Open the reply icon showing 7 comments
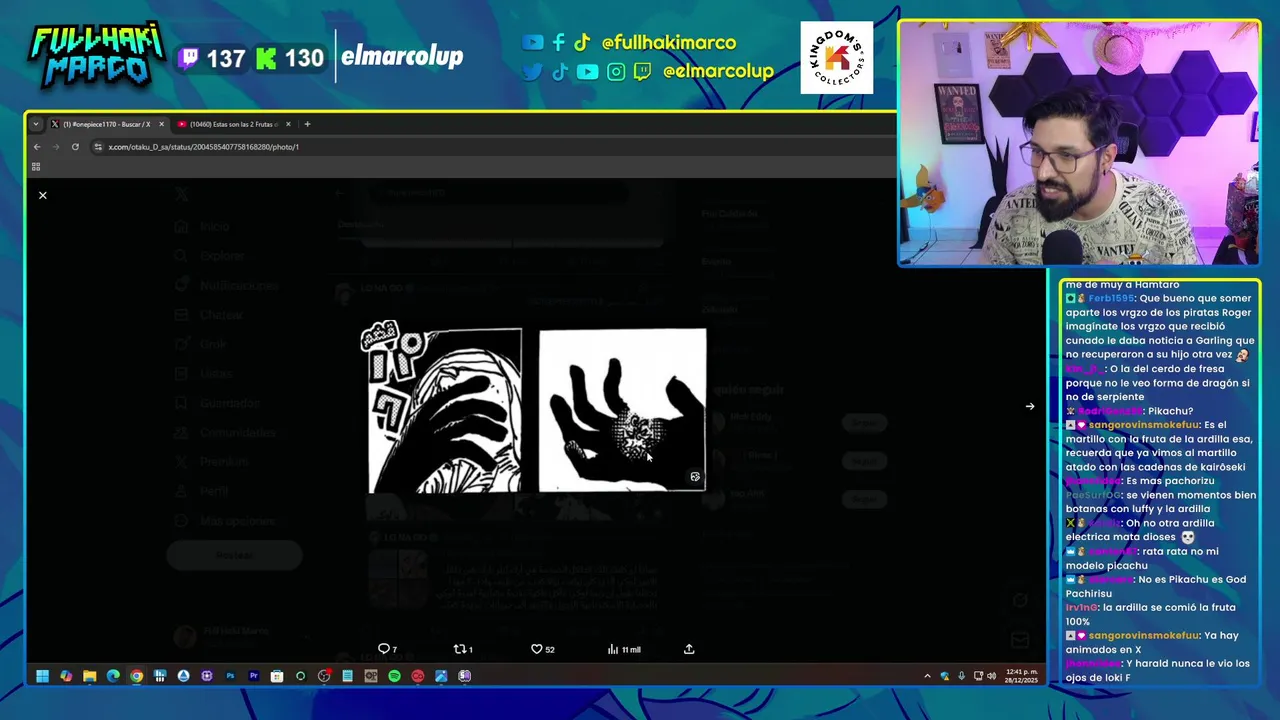 click(x=387, y=649)
